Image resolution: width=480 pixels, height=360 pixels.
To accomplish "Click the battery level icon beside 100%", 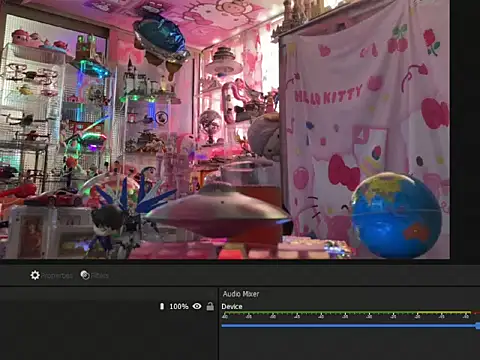I will 162,306.
